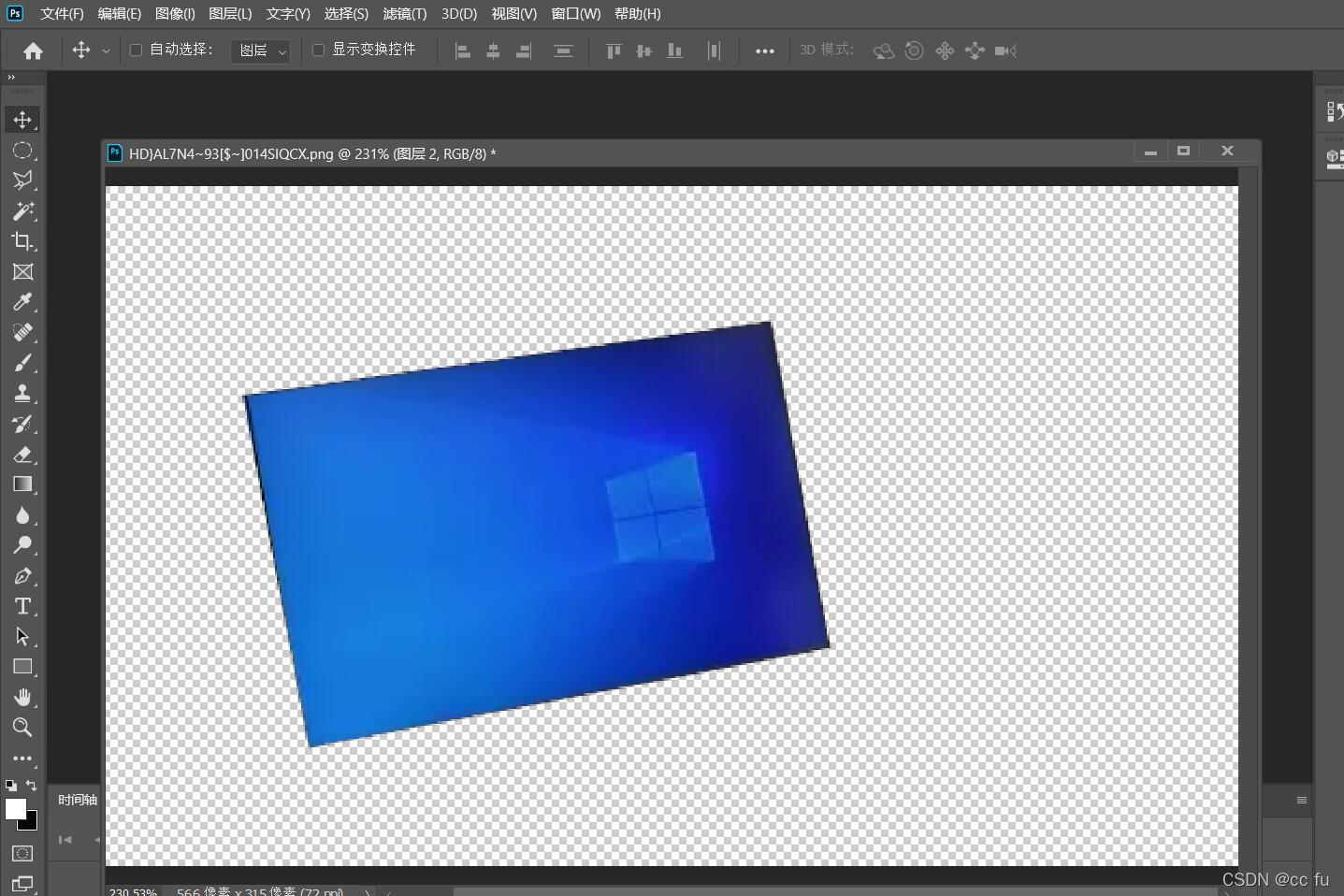The width and height of the screenshot is (1344, 896).
Task: Select the Frame tool
Action: tap(22, 272)
